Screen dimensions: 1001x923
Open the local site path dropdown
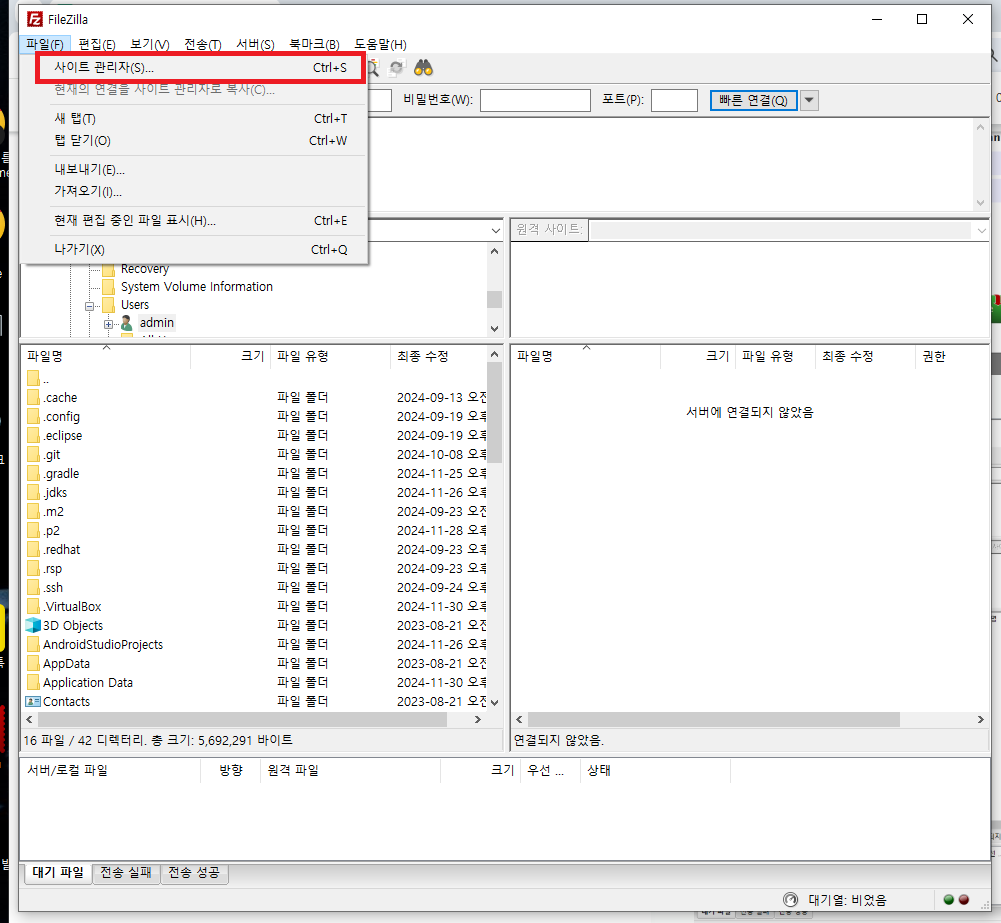point(495,230)
